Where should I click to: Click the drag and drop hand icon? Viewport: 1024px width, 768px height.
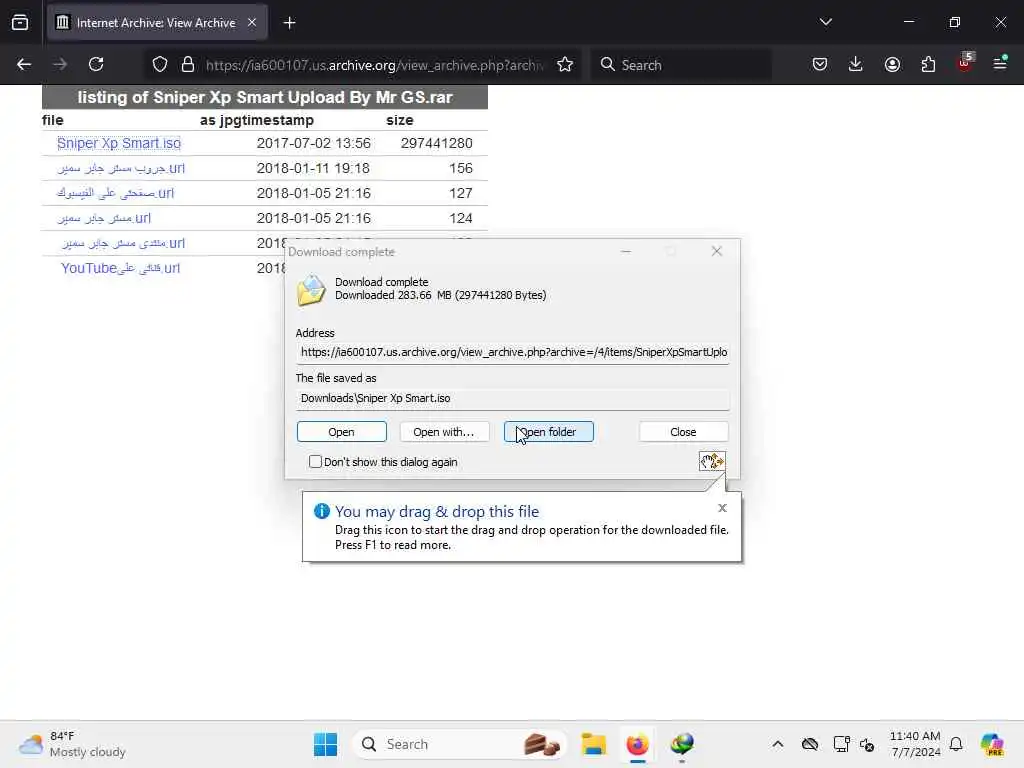click(x=712, y=461)
